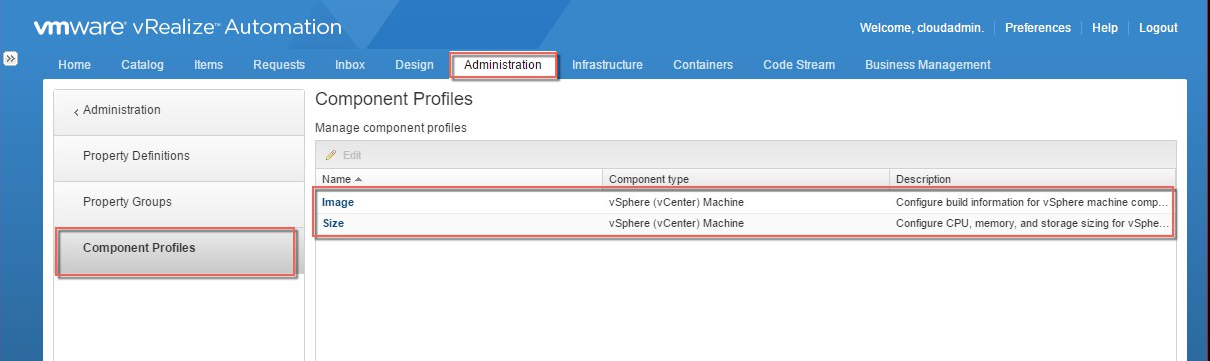Image resolution: width=1210 pixels, height=361 pixels.
Task: Open the Infrastructure tab
Action: pos(607,65)
